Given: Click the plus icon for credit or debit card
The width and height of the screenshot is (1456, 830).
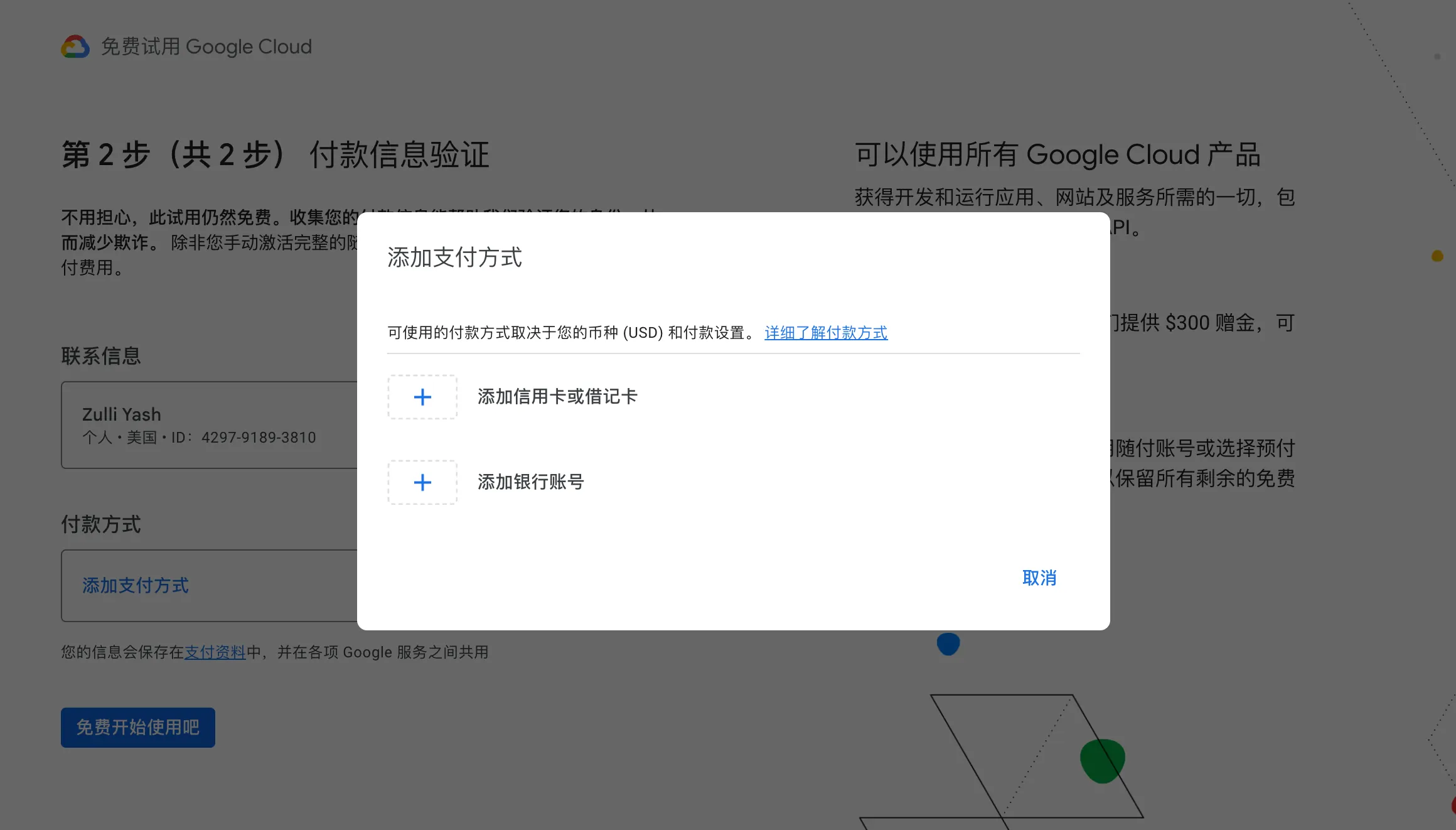Looking at the screenshot, I should pos(422,397).
